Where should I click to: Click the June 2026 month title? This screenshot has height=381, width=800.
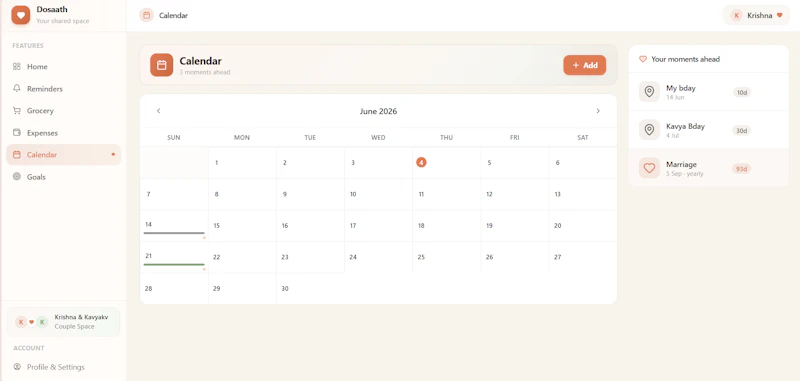(x=378, y=111)
